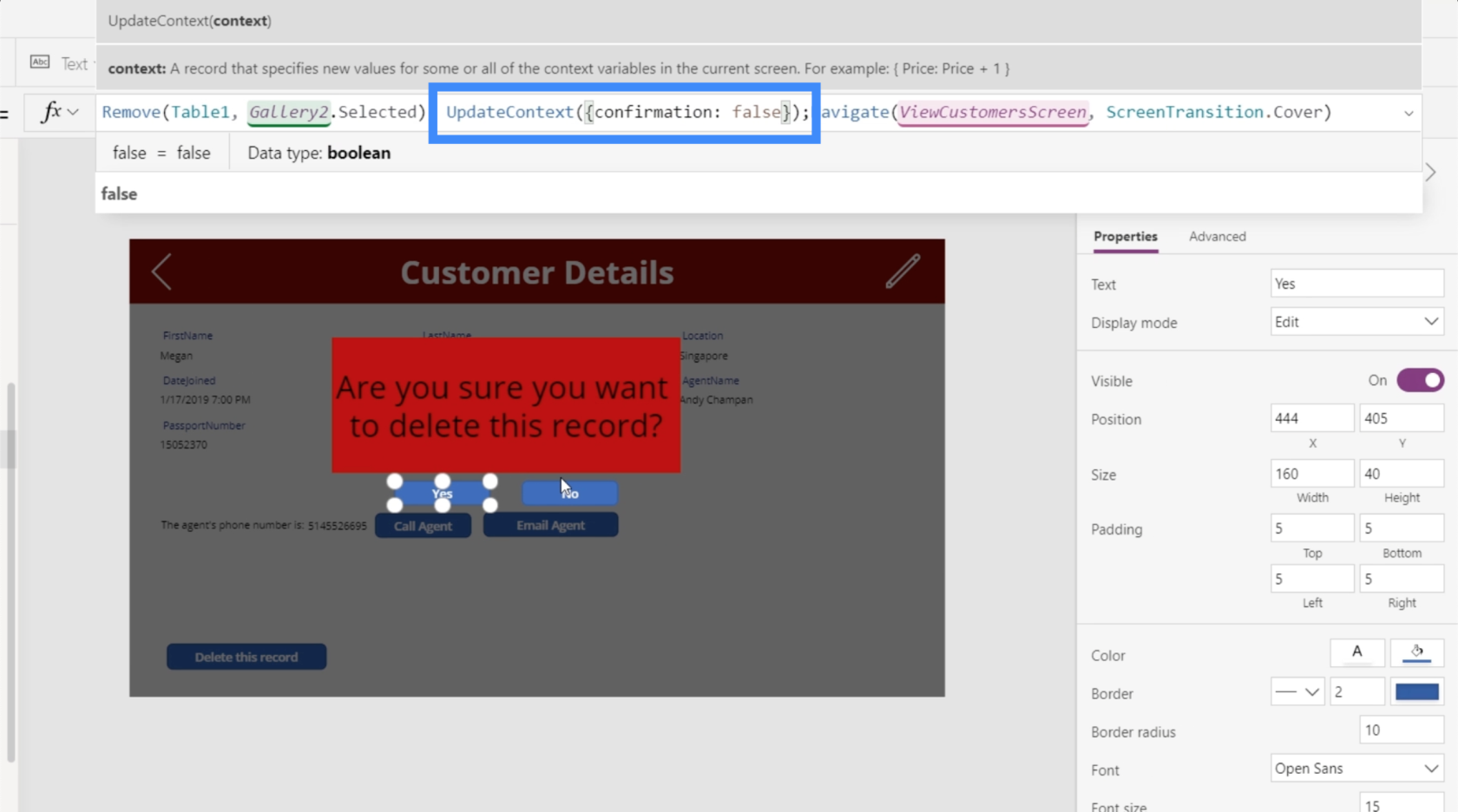Click the Text label icon in toolbar
This screenshot has height=812, width=1458.
point(40,62)
